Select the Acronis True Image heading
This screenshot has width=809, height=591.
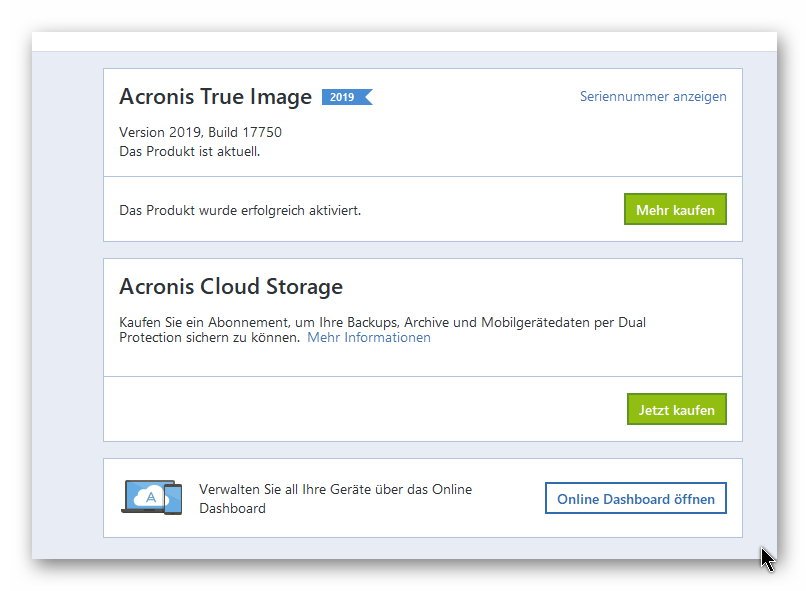pyautogui.click(x=216, y=97)
